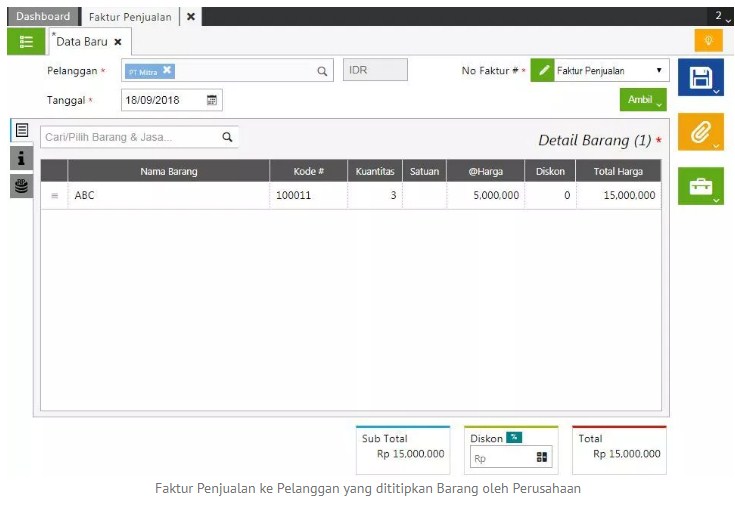735x507 pixels.
Task: Click the blue save diskette icon
Action: (700, 77)
